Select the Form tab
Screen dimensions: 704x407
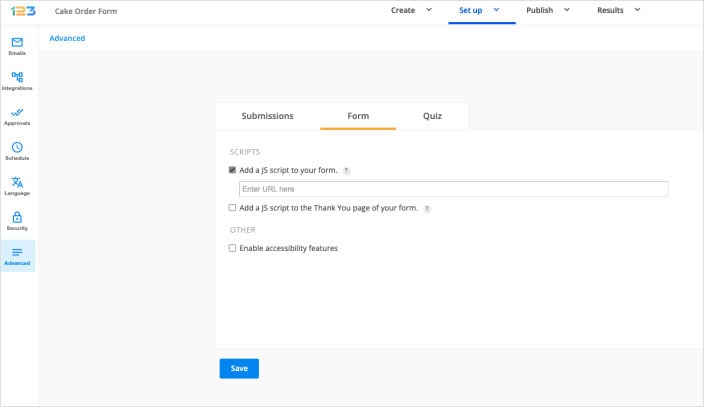pyautogui.click(x=358, y=116)
